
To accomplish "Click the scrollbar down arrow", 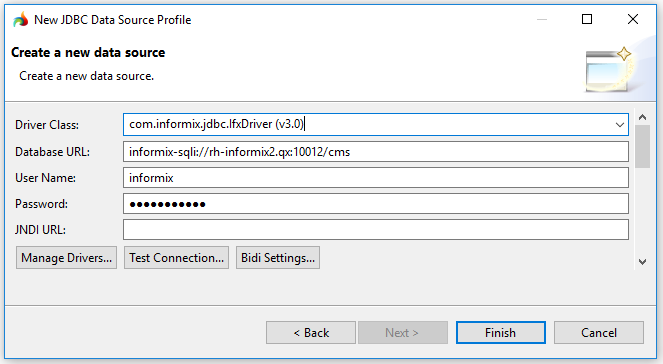I will pos(642,262).
